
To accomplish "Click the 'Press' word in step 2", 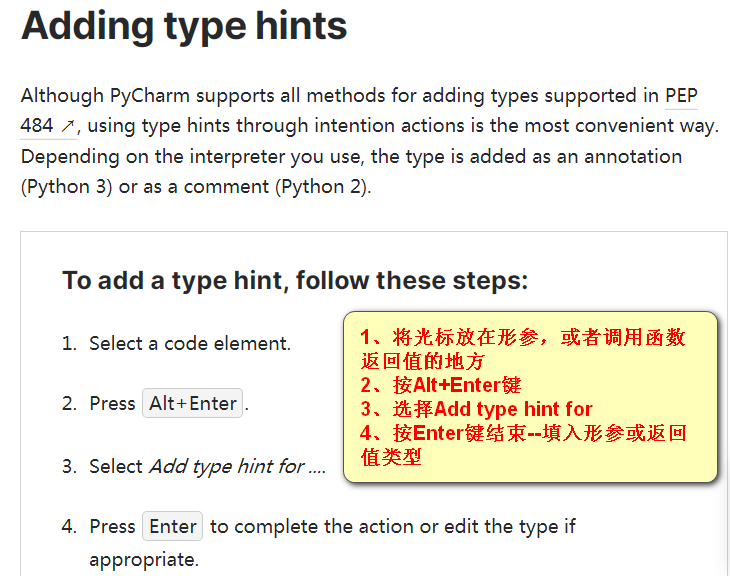I will [112, 404].
